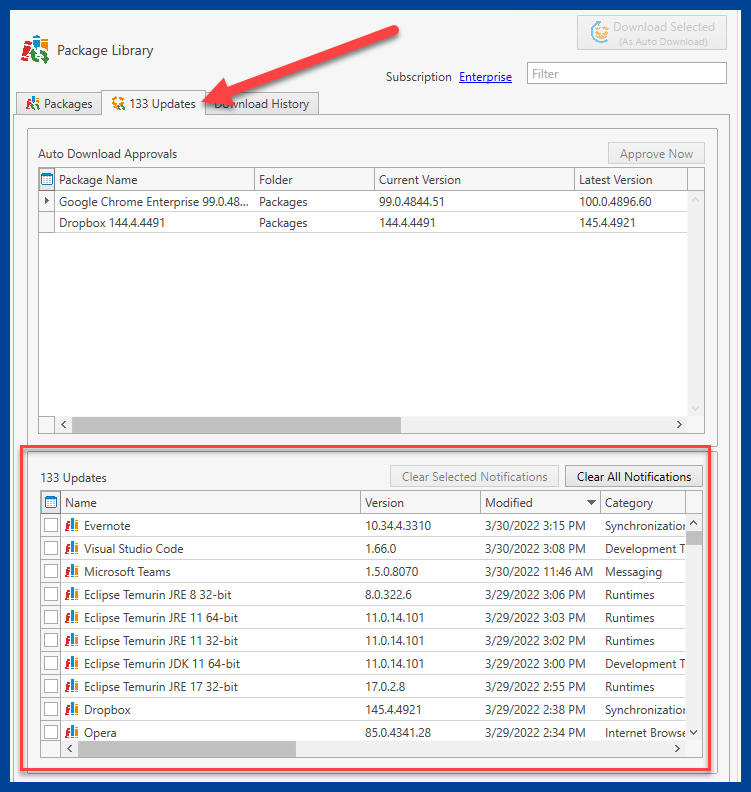Expand the Google Chrome Enterprise row arrow

pos(46,201)
